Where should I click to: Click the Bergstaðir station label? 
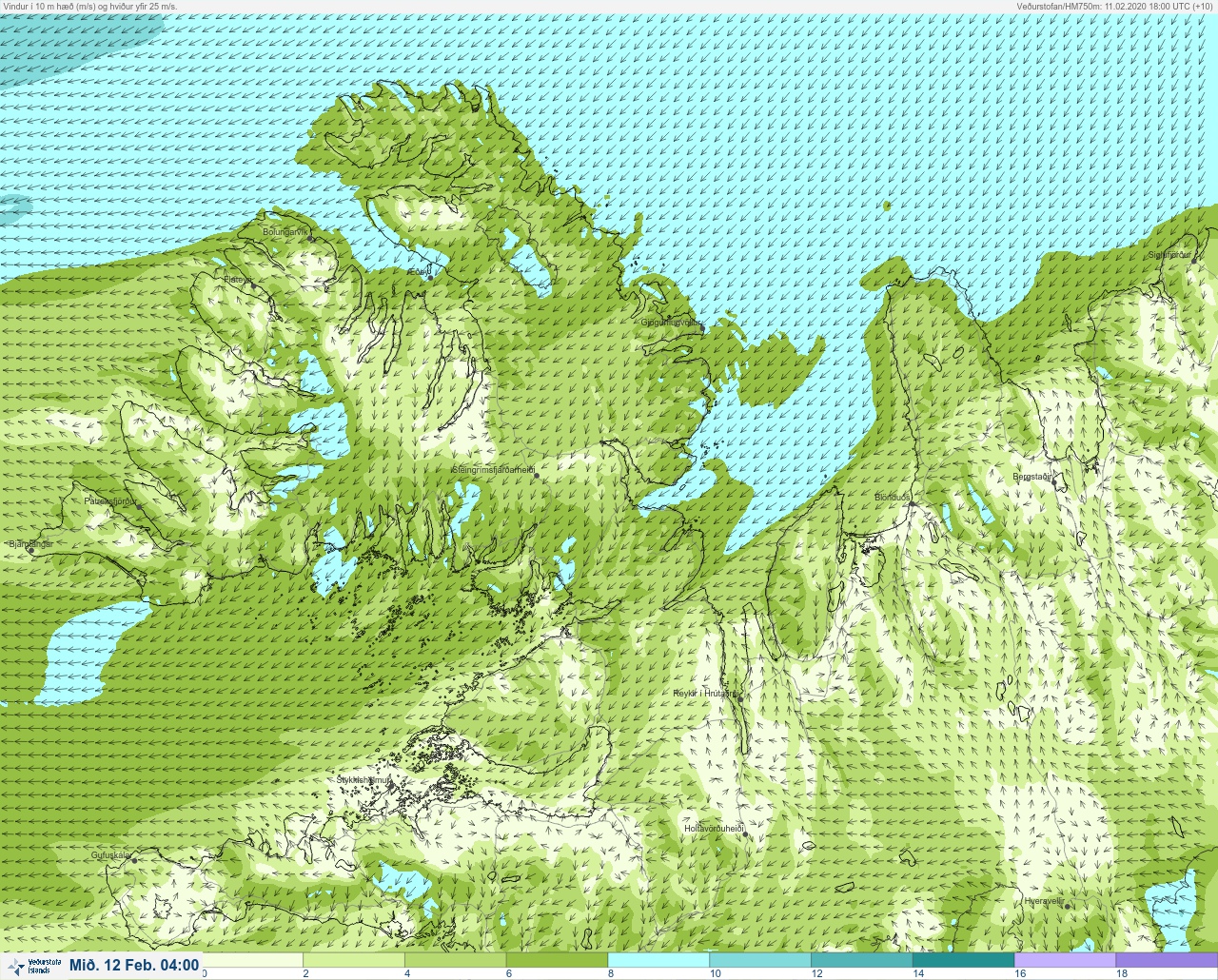[x=1032, y=476]
